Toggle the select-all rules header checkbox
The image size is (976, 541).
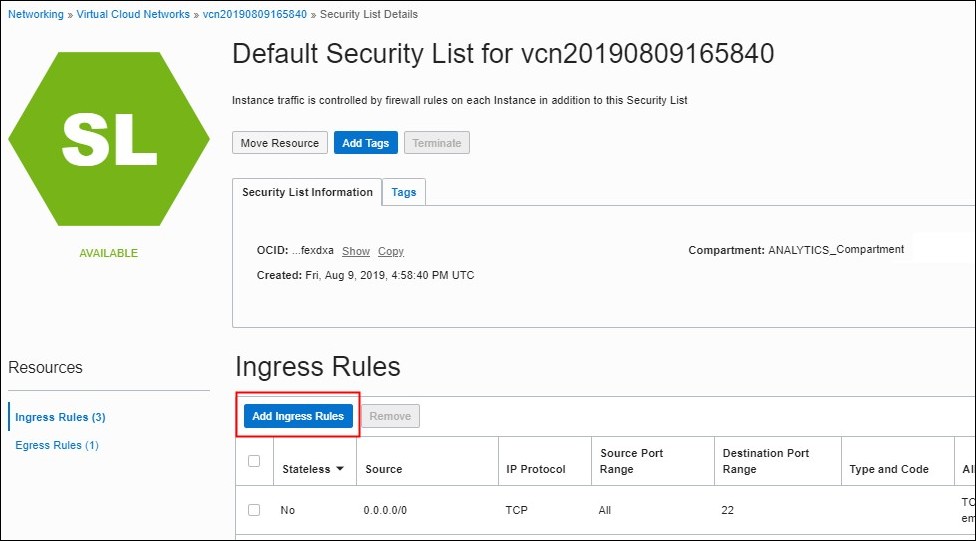[254, 461]
